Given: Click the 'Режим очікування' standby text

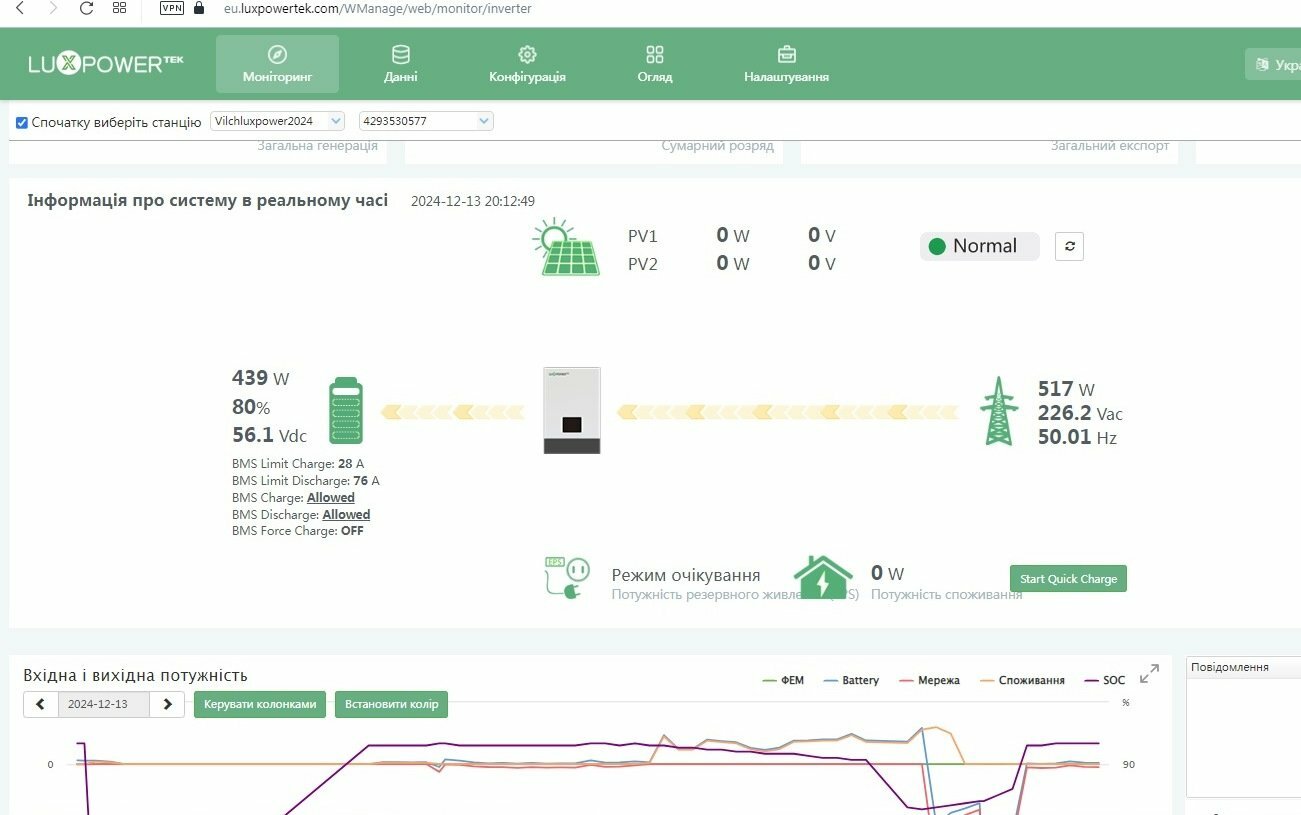Looking at the screenshot, I should point(686,575).
